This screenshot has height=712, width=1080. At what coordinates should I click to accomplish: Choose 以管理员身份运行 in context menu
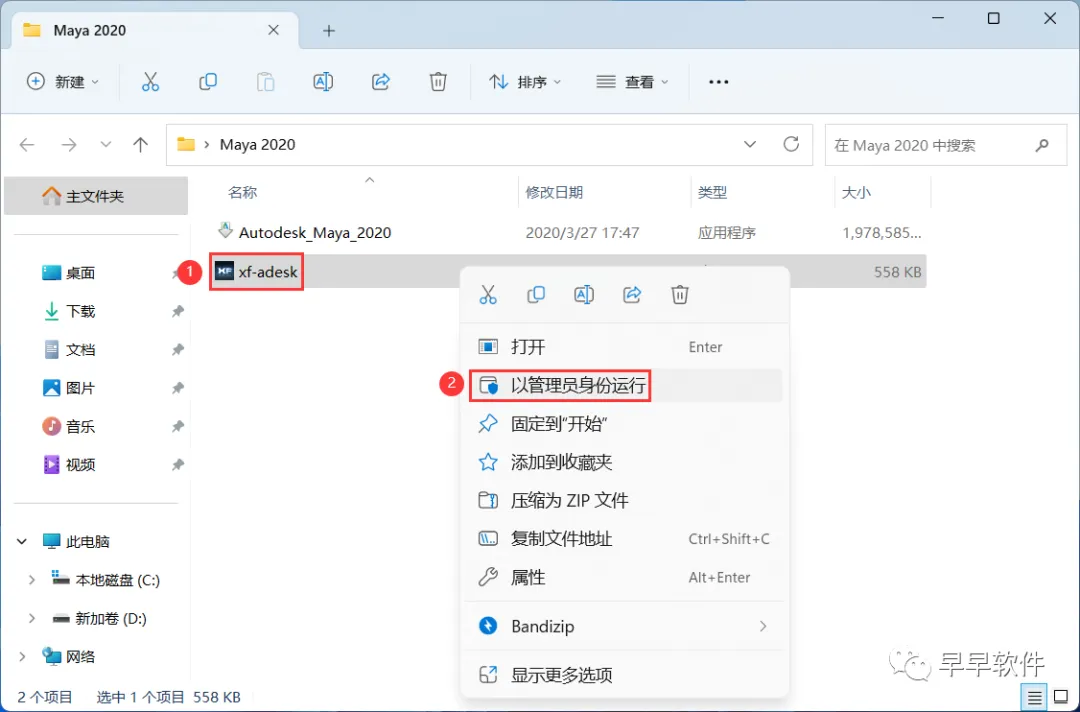point(624,386)
